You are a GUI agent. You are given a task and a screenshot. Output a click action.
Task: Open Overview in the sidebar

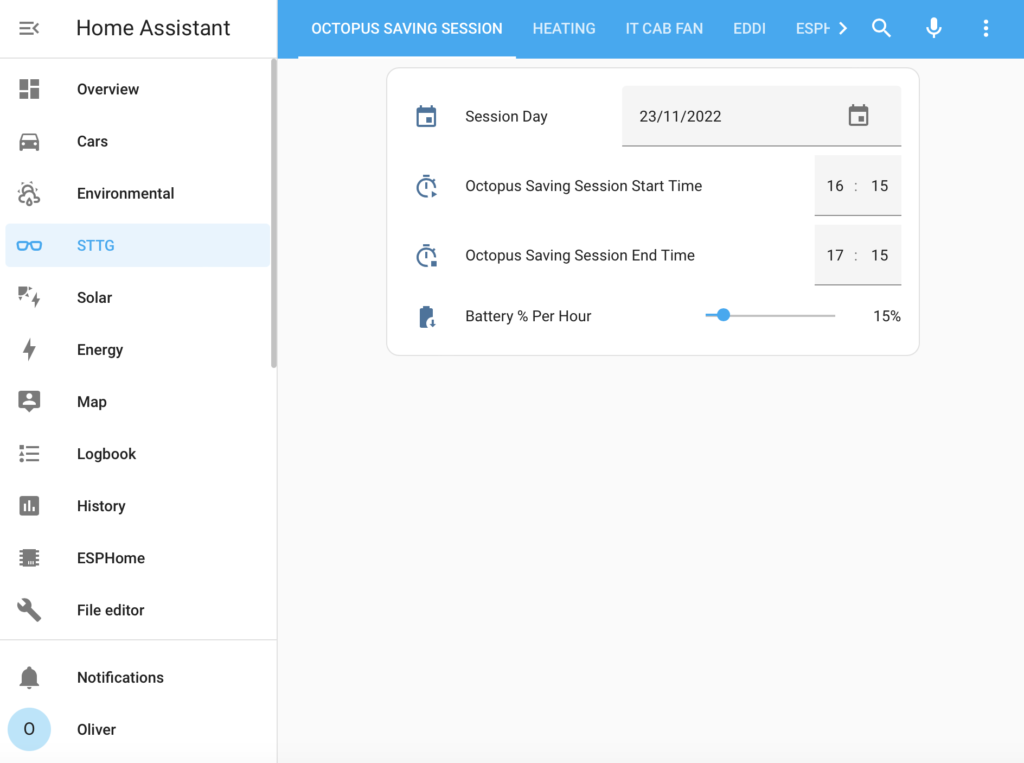[137, 89]
